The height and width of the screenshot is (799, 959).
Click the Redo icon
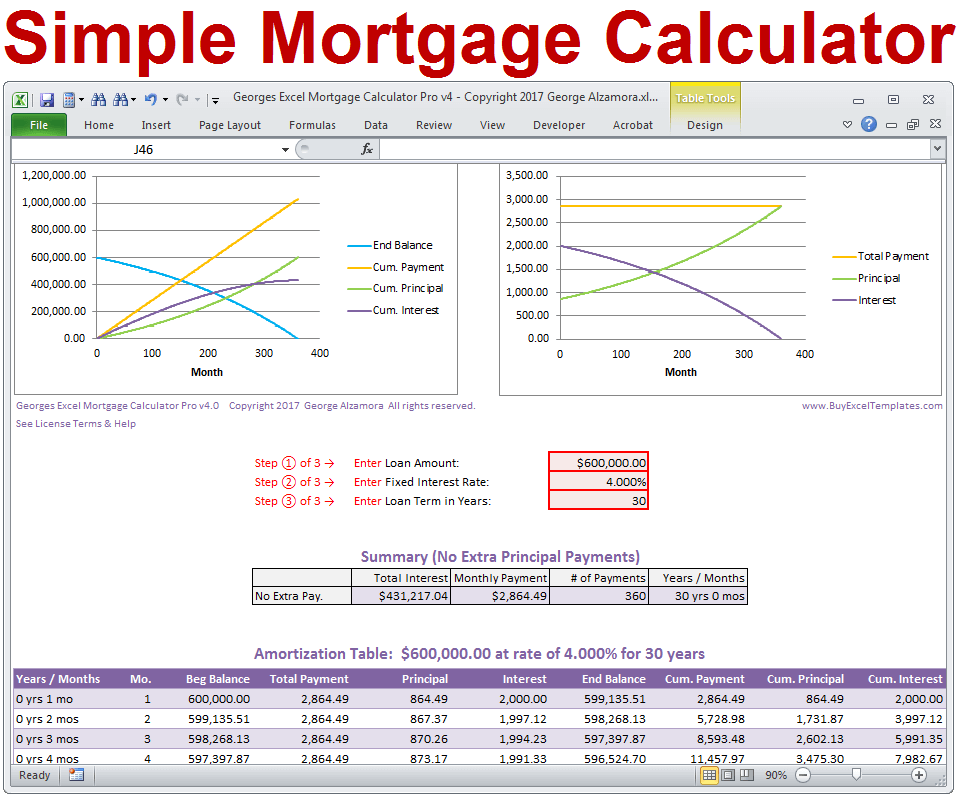coord(182,100)
